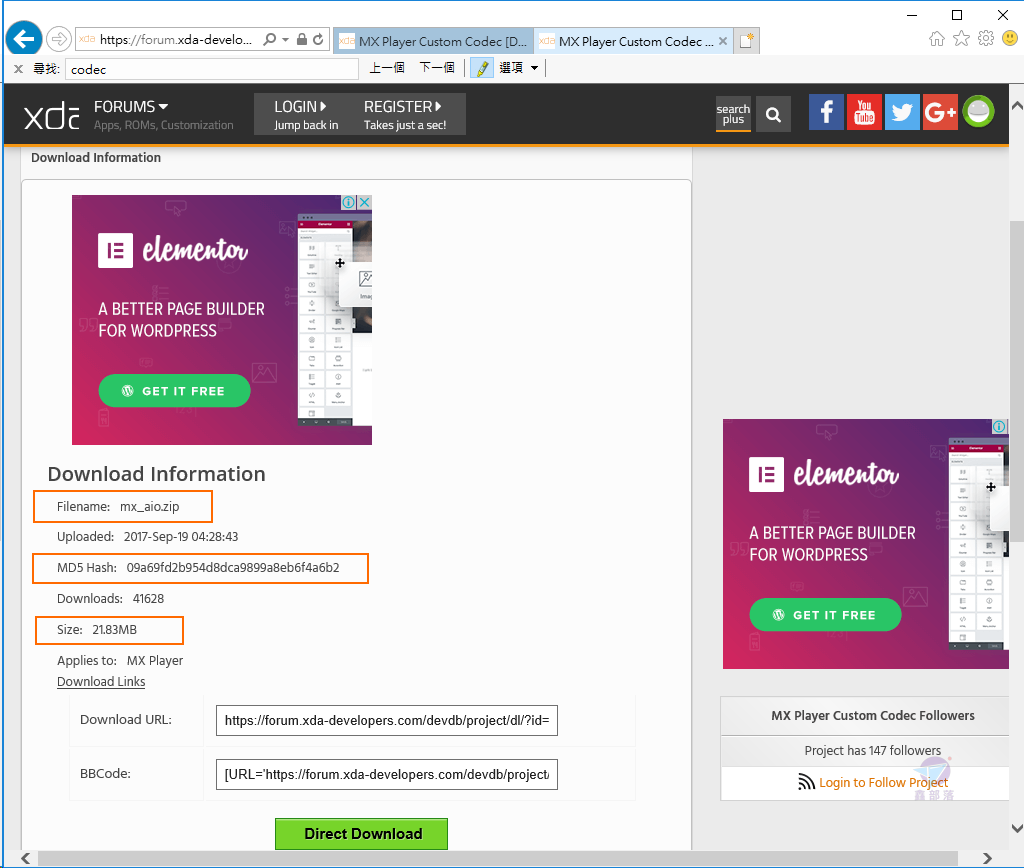The width and height of the screenshot is (1024, 868).
Task: Click GET IT FREE in left Elementor ad
Action: point(174,391)
